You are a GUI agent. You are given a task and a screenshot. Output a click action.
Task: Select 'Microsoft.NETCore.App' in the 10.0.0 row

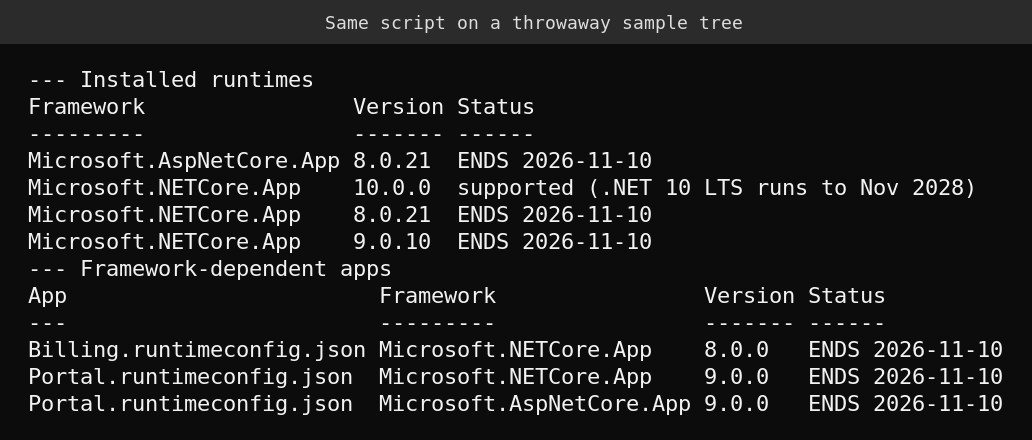165,187
